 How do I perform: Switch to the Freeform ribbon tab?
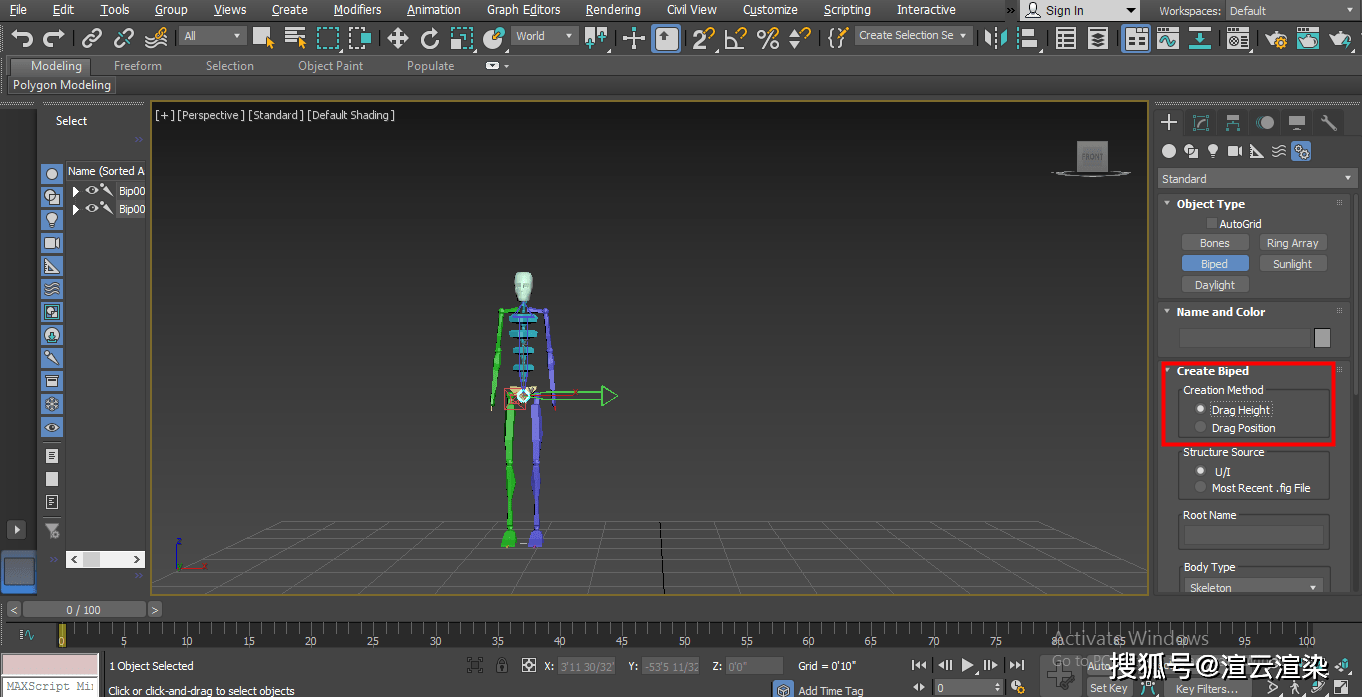click(x=138, y=66)
